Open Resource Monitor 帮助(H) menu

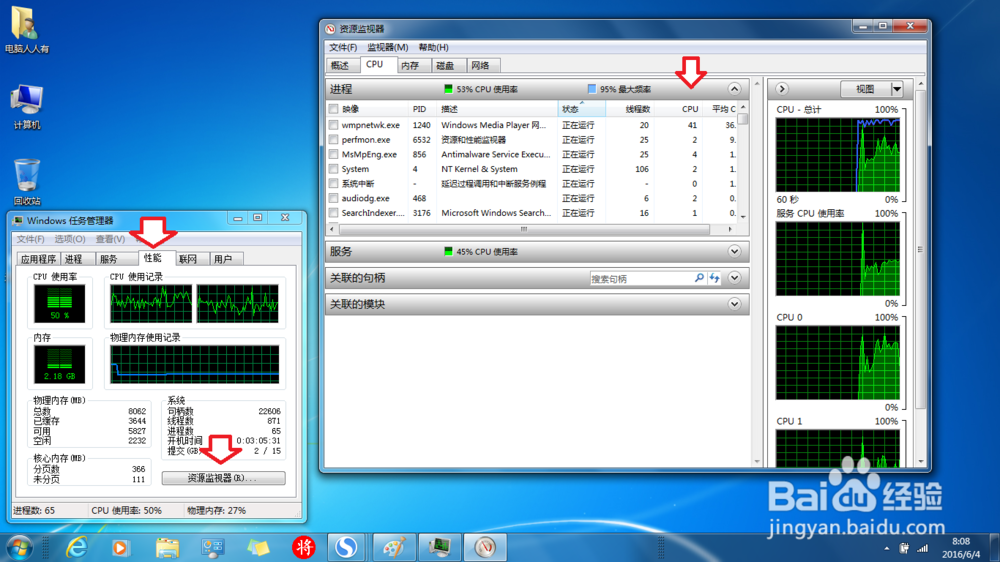pos(434,47)
